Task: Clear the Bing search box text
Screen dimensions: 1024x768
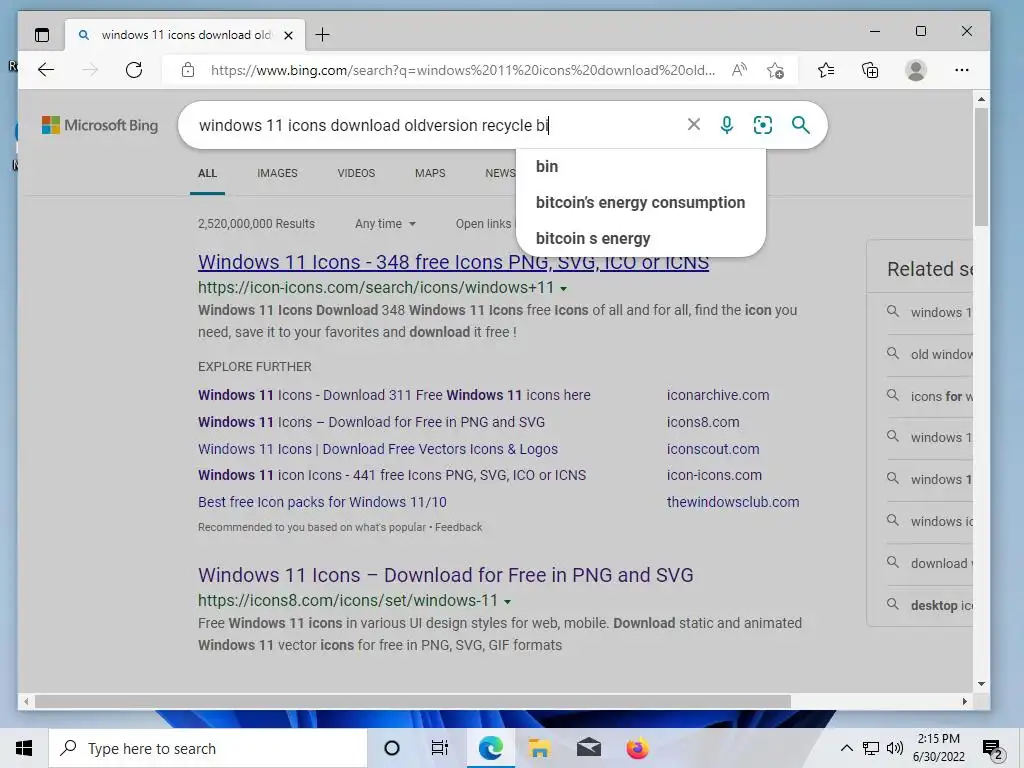Action: [694, 124]
